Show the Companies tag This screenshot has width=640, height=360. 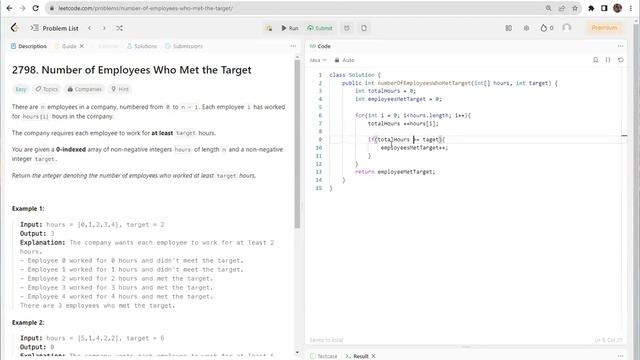click(84, 89)
